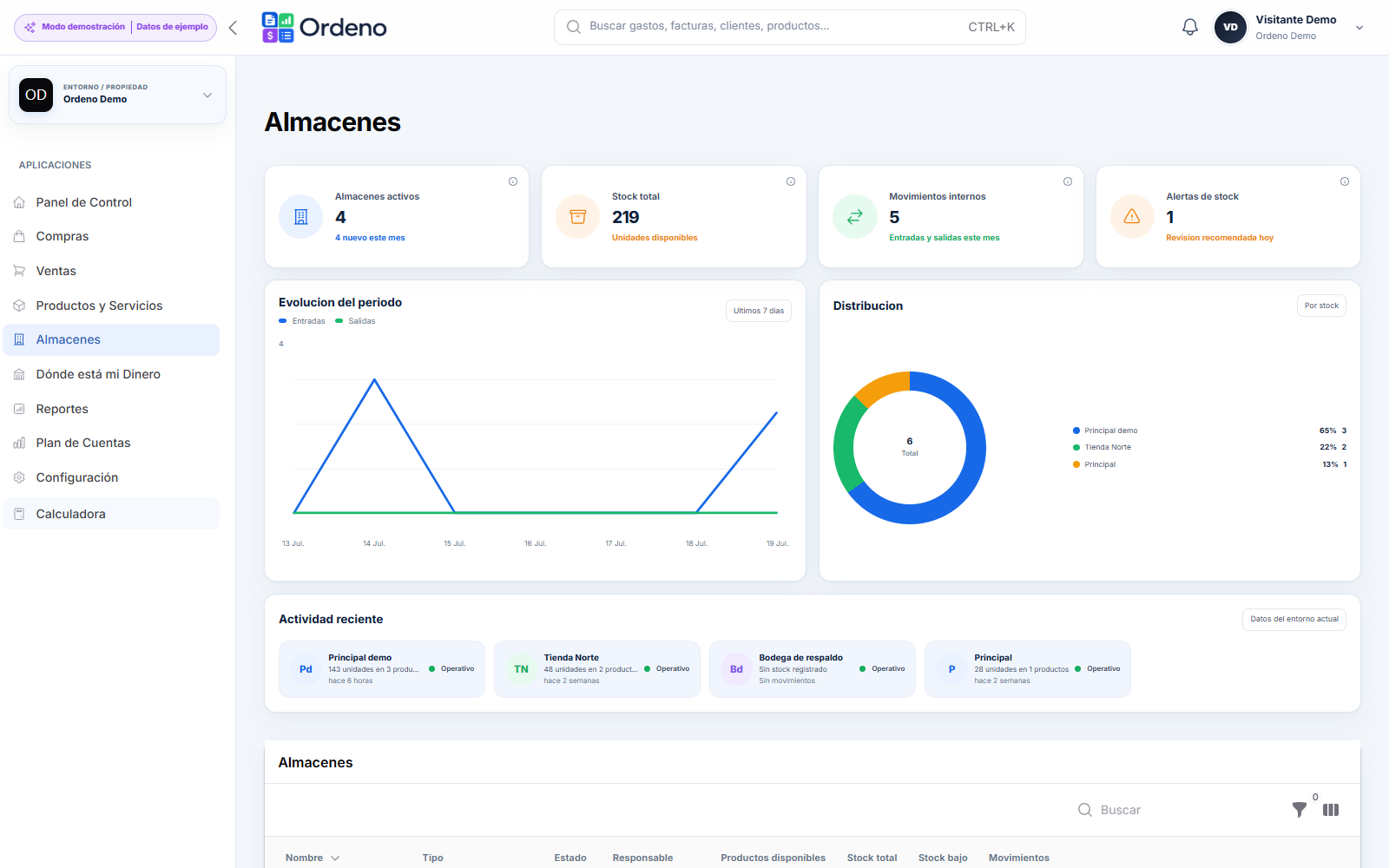Click the OD environment avatar
Image resolution: width=1389 pixels, height=868 pixels.
click(36, 95)
